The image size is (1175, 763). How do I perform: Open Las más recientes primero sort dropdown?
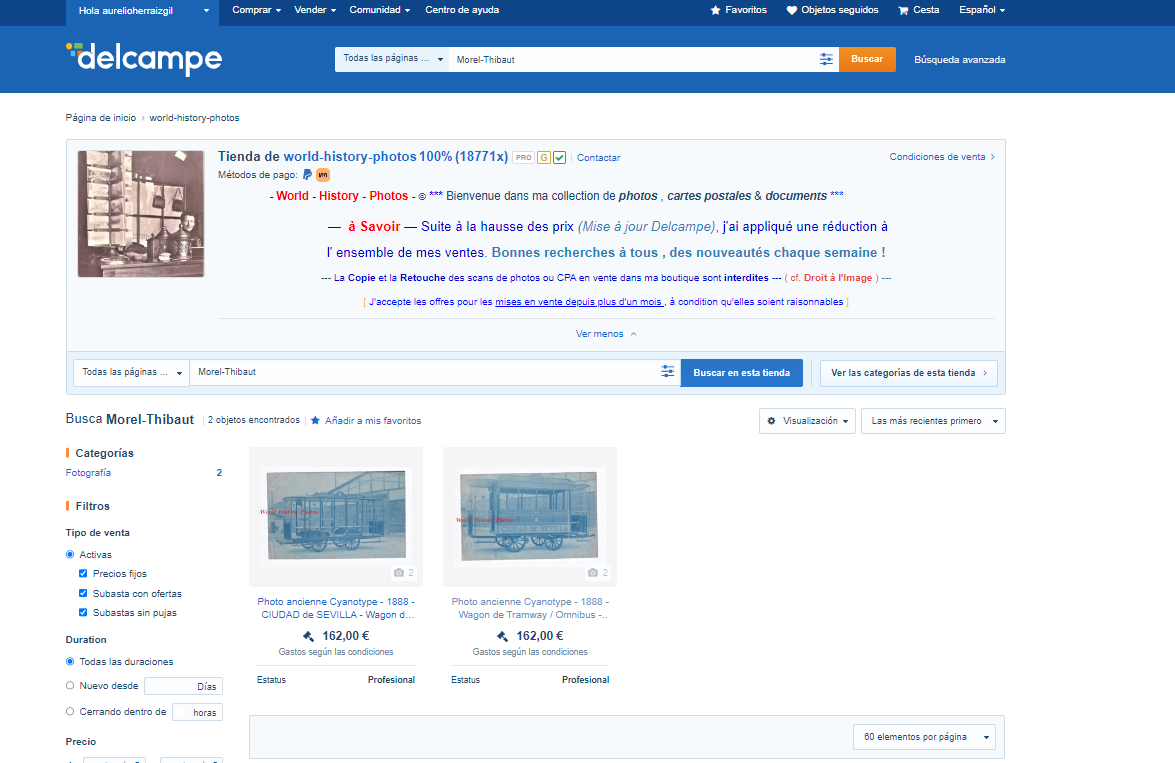click(933, 421)
